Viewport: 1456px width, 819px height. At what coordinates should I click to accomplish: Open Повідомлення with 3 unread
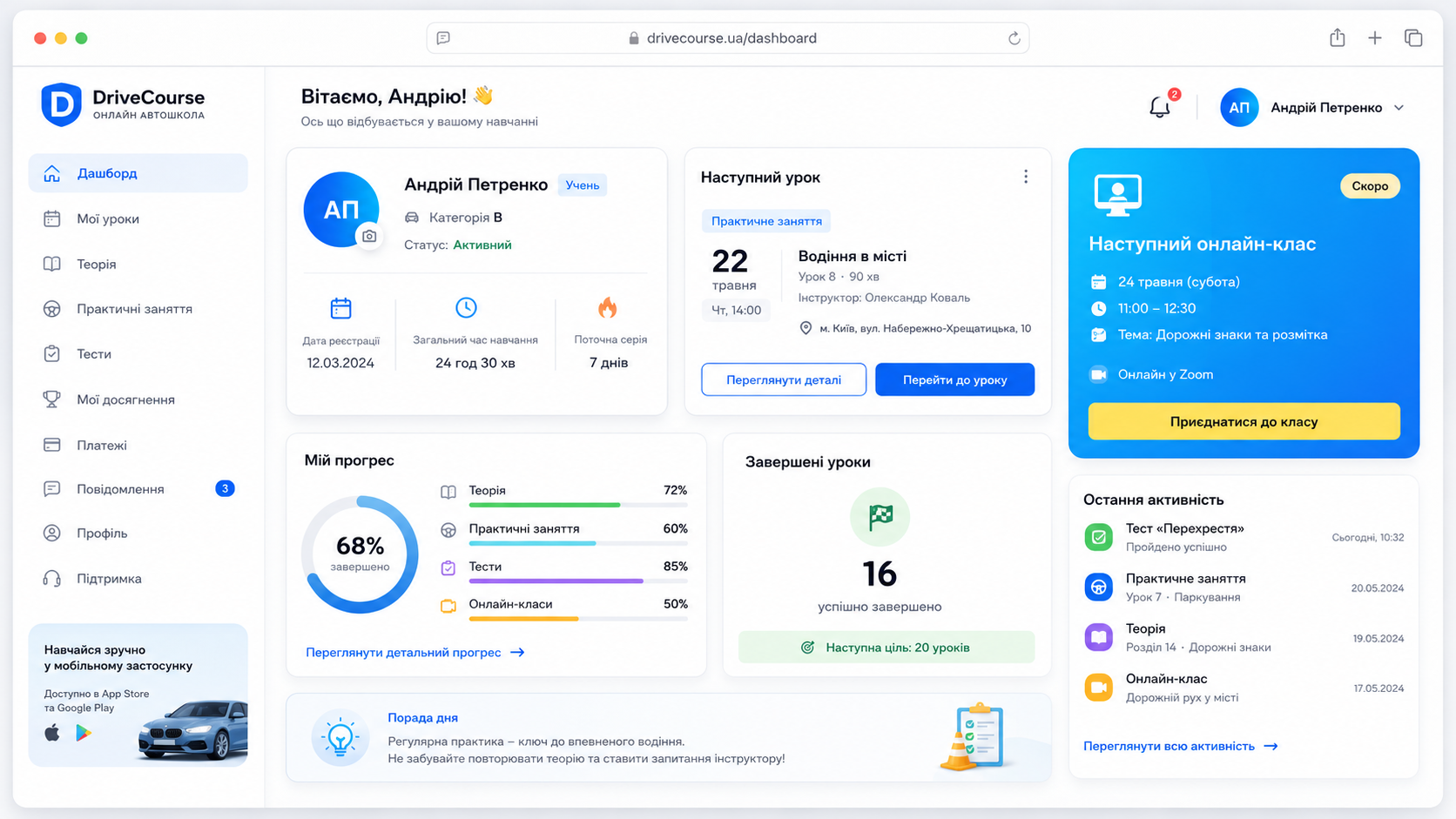click(x=138, y=489)
